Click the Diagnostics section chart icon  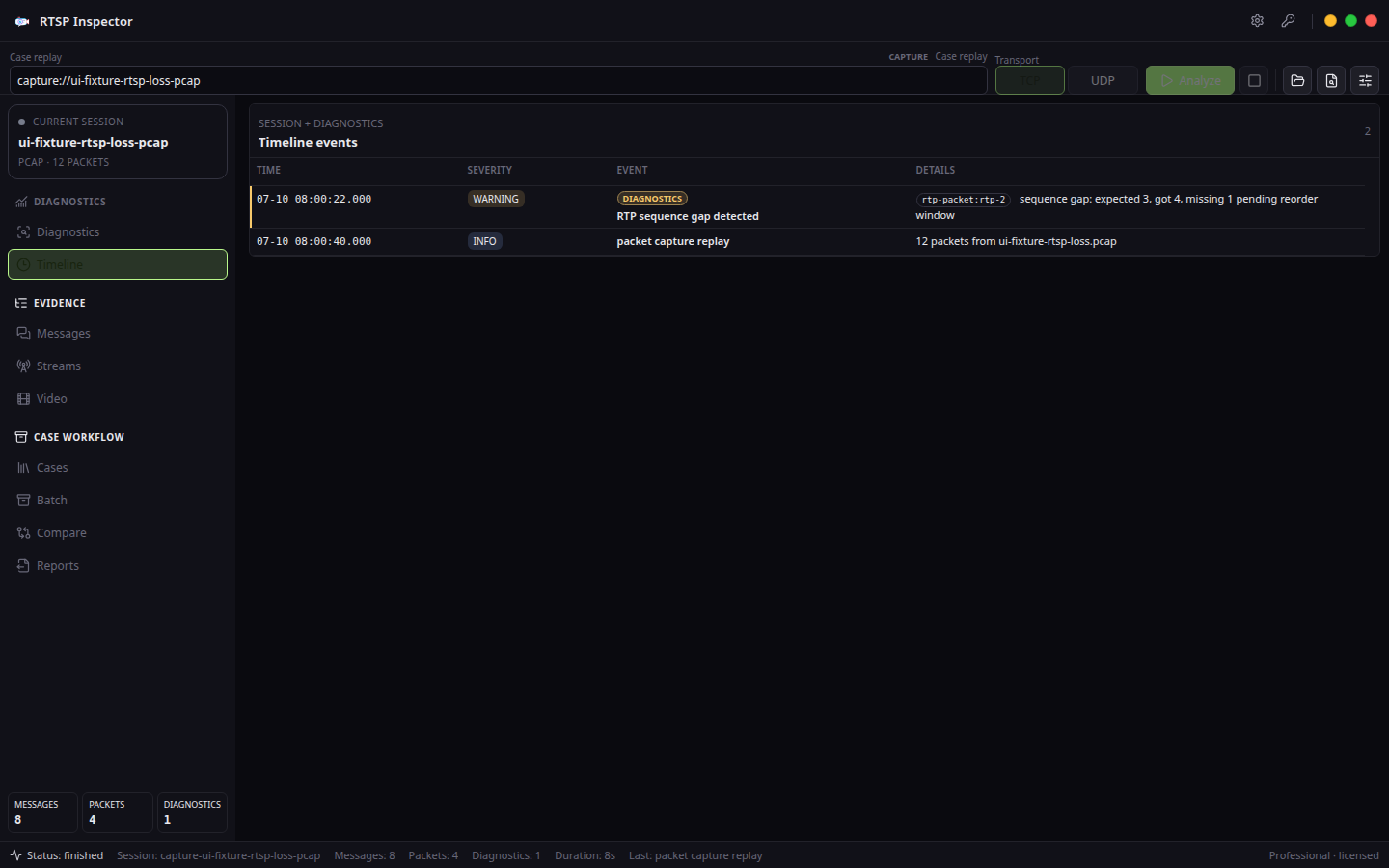[x=21, y=202]
